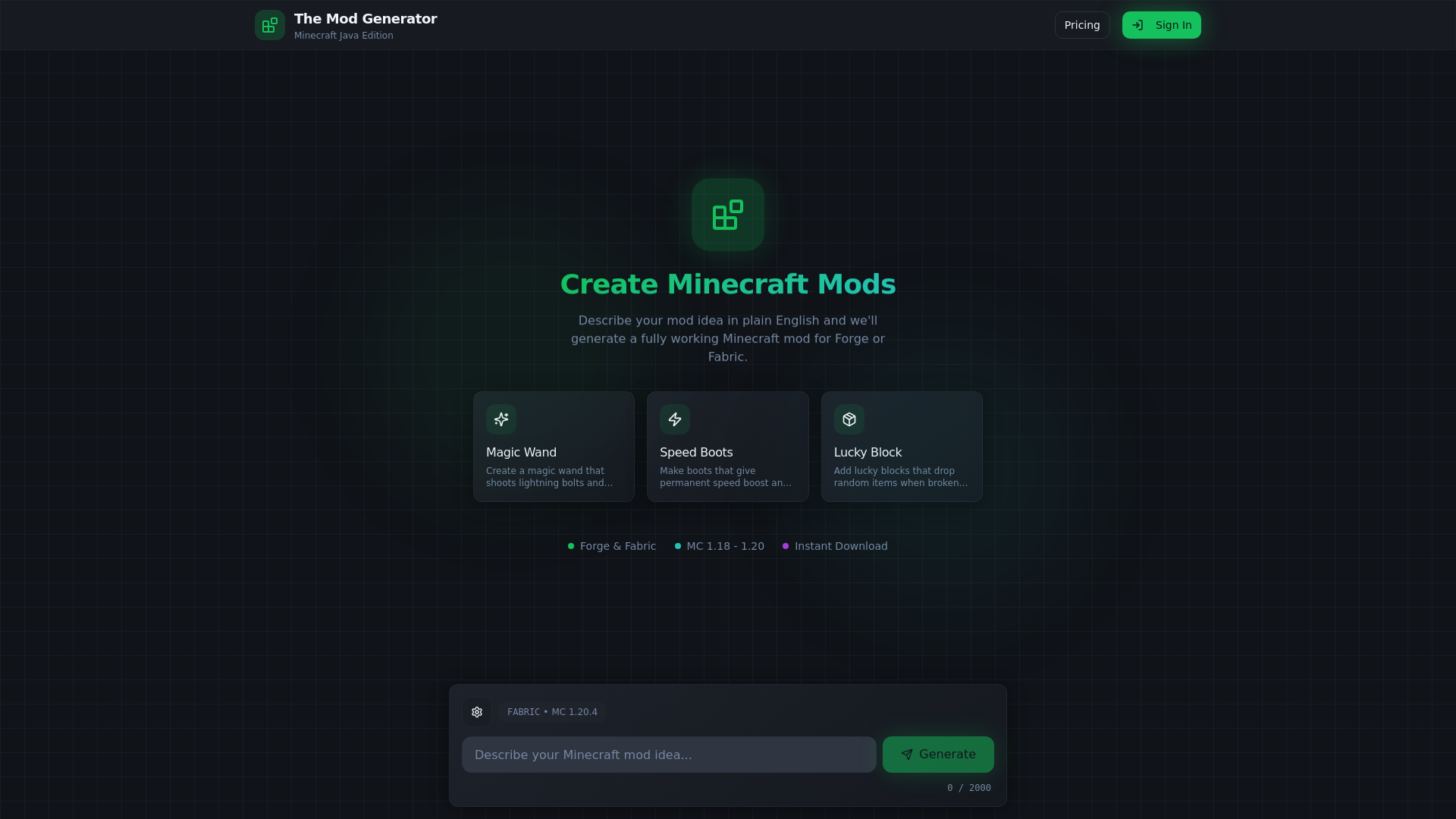
Task: Click the paper plane icon inside Generate button
Action: click(908, 755)
